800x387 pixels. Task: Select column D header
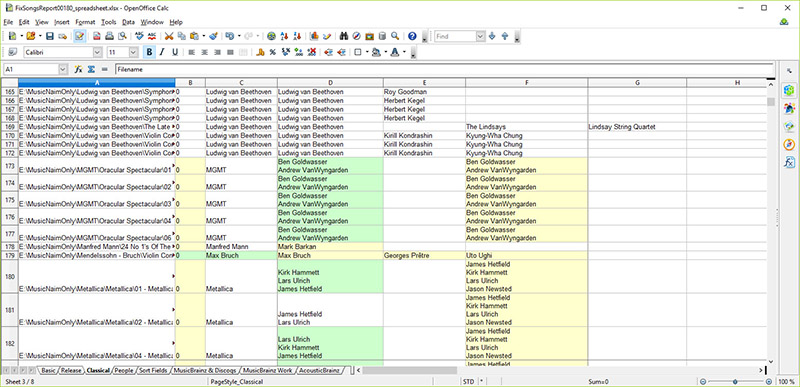pyautogui.click(x=330, y=83)
